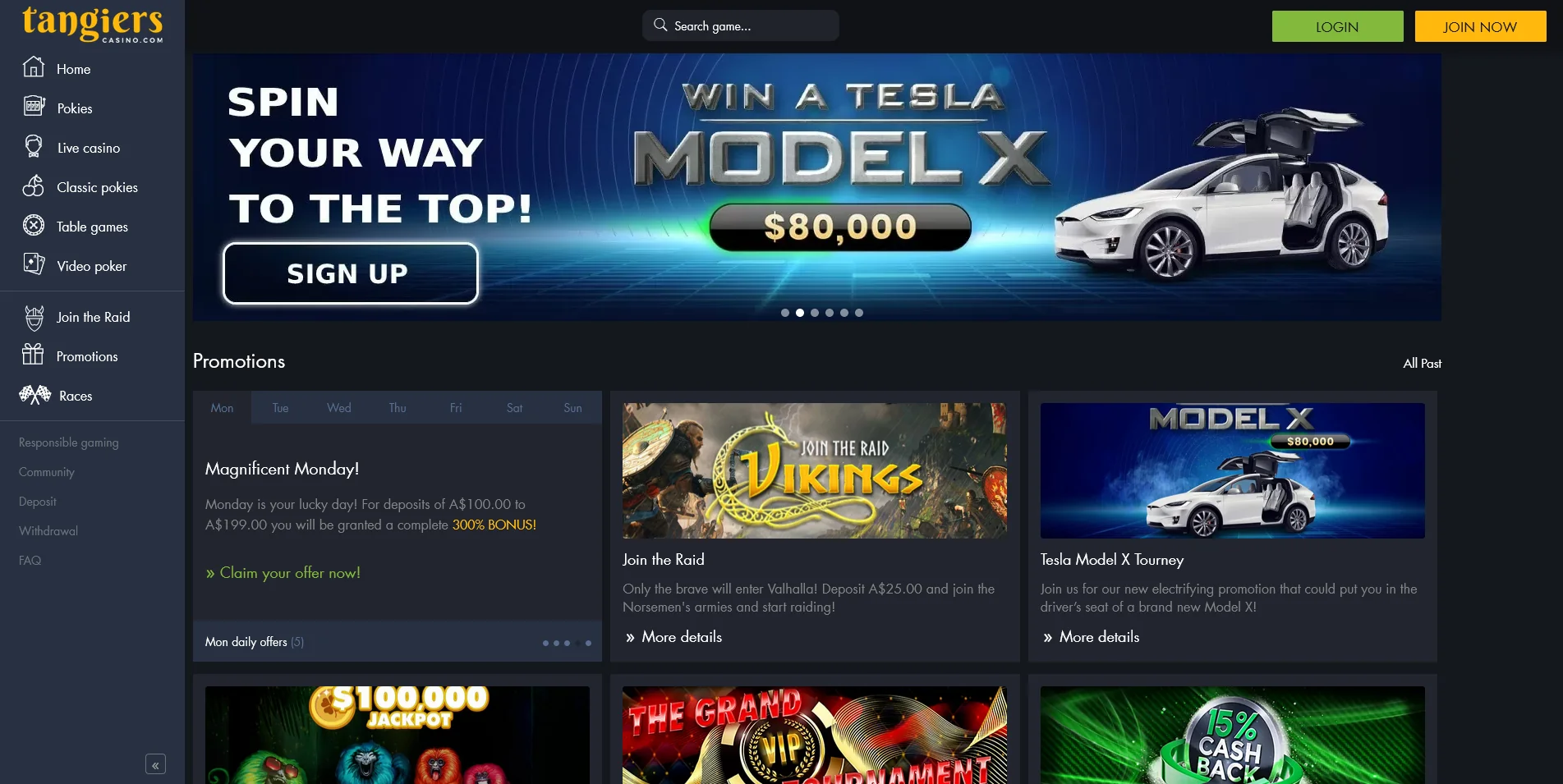This screenshot has height=784, width=1563.
Task: Collapse the sidebar with the double-chevron button
Action: pyautogui.click(x=155, y=764)
